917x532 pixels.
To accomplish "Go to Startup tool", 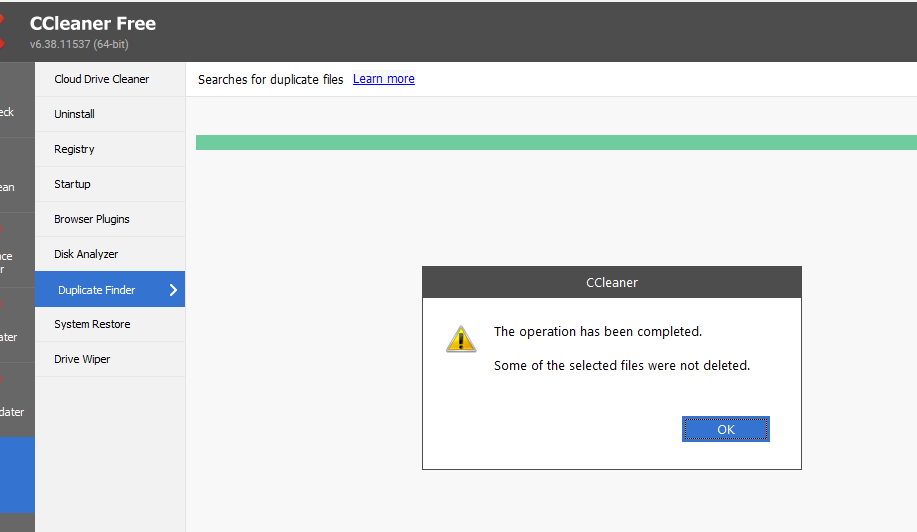I will coord(72,184).
